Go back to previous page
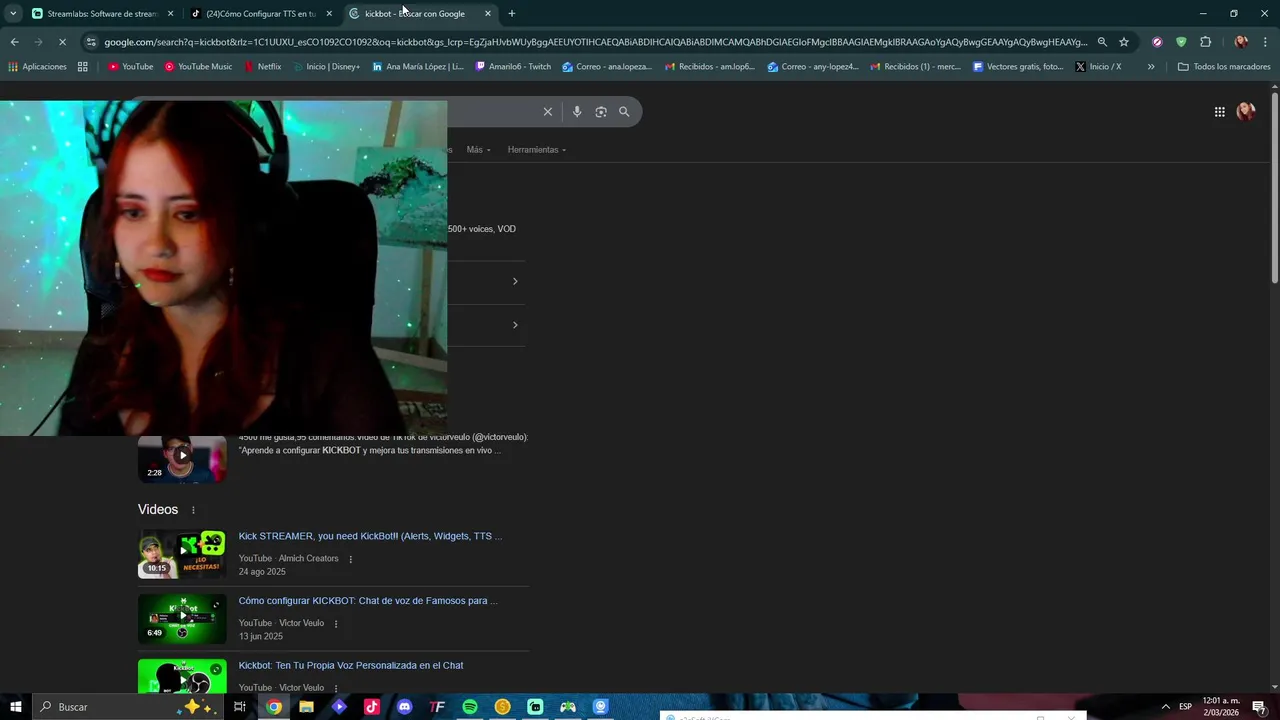 point(14,42)
